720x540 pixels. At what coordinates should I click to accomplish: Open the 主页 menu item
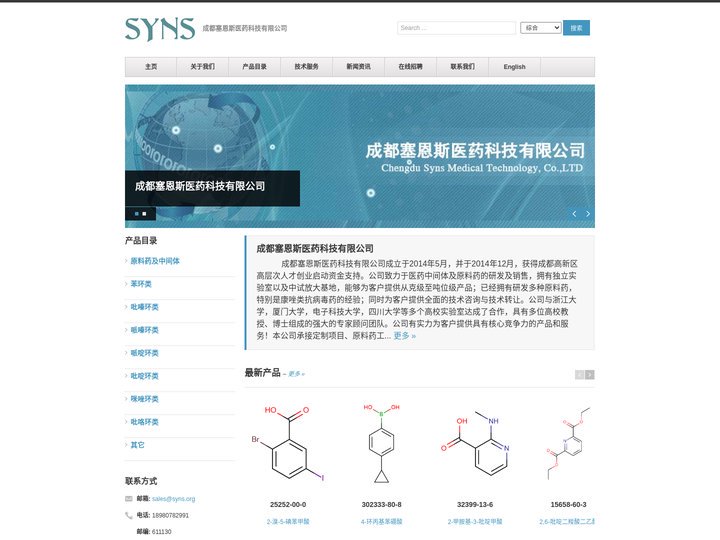(151, 67)
